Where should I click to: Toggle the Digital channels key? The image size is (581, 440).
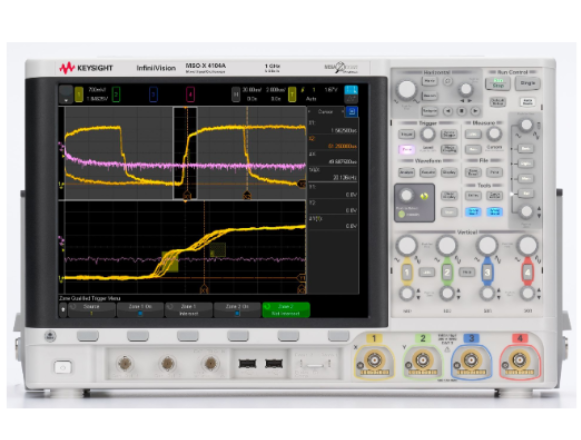pos(526,163)
